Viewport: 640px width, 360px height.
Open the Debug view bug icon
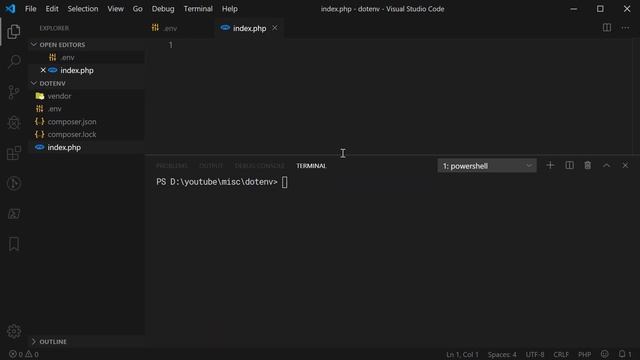point(14,122)
